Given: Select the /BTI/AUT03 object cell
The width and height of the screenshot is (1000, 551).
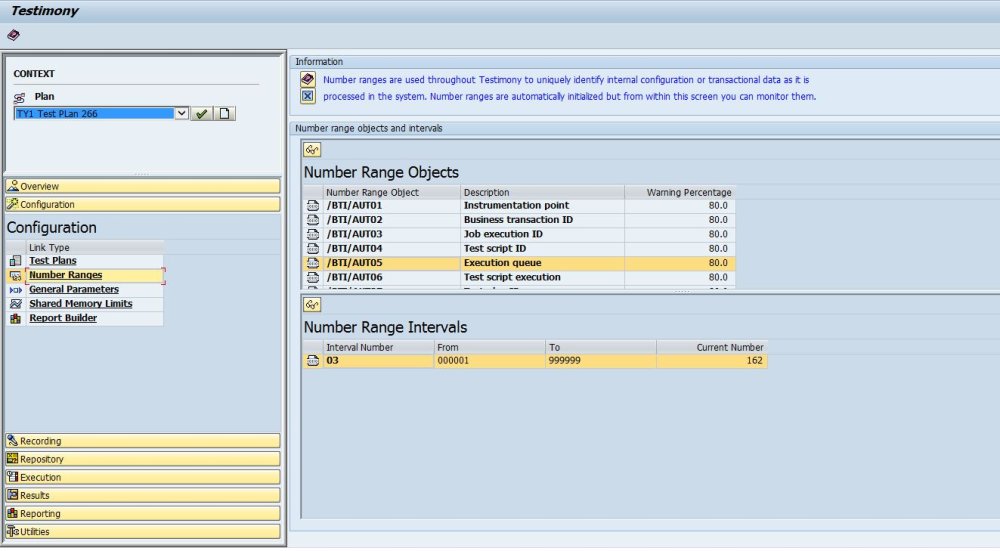Looking at the screenshot, I should pyautogui.click(x=392, y=234).
